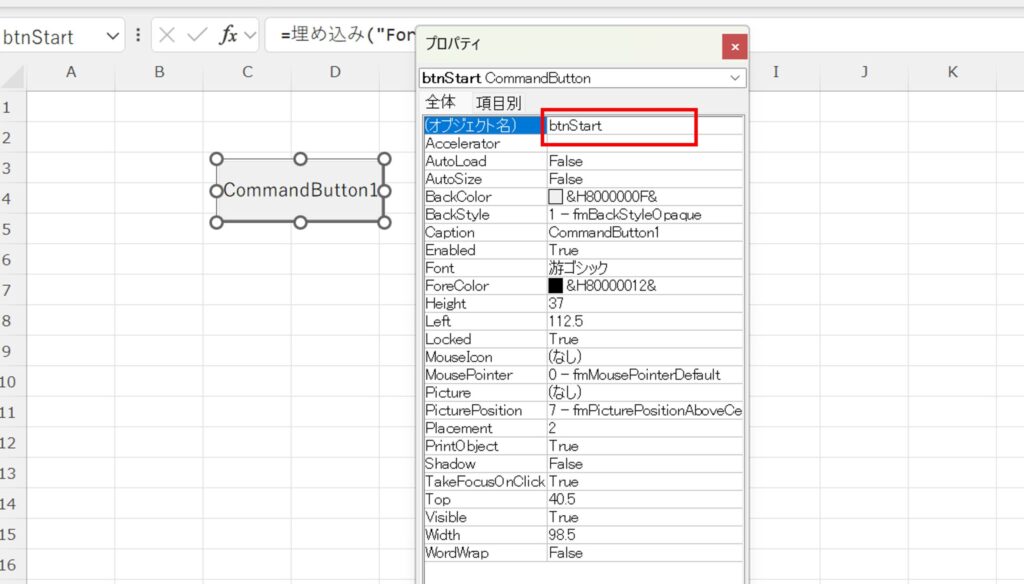Select column B header
The height and width of the screenshot is (584, 1024).
[159, 72]
